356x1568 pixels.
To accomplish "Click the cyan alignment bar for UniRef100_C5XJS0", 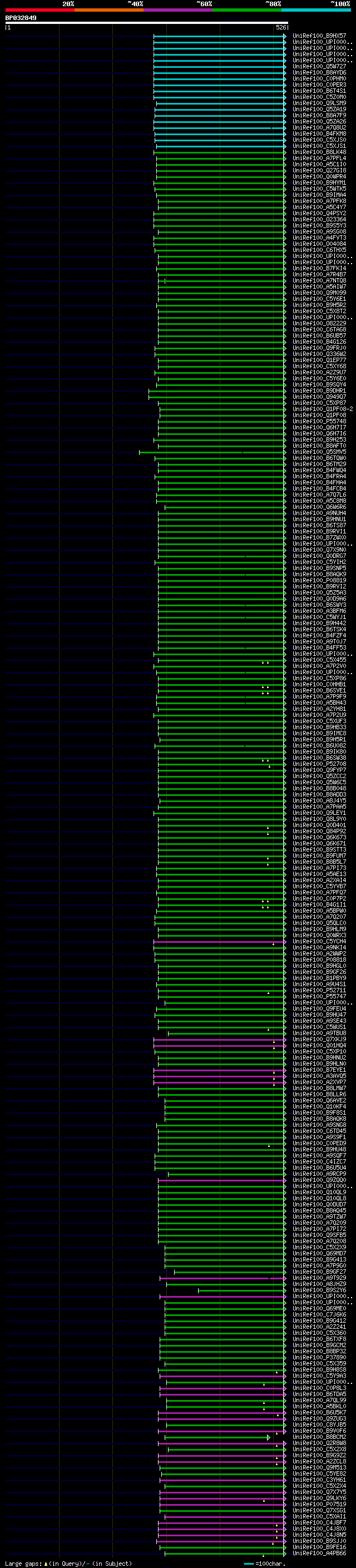I will coord(220,141).
